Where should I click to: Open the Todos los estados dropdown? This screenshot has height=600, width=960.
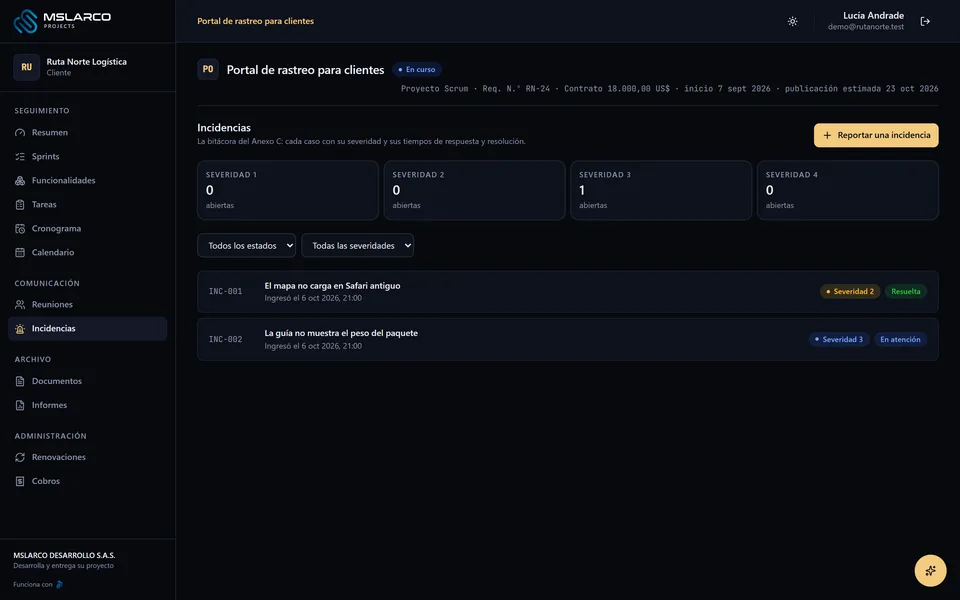(246, 246)
